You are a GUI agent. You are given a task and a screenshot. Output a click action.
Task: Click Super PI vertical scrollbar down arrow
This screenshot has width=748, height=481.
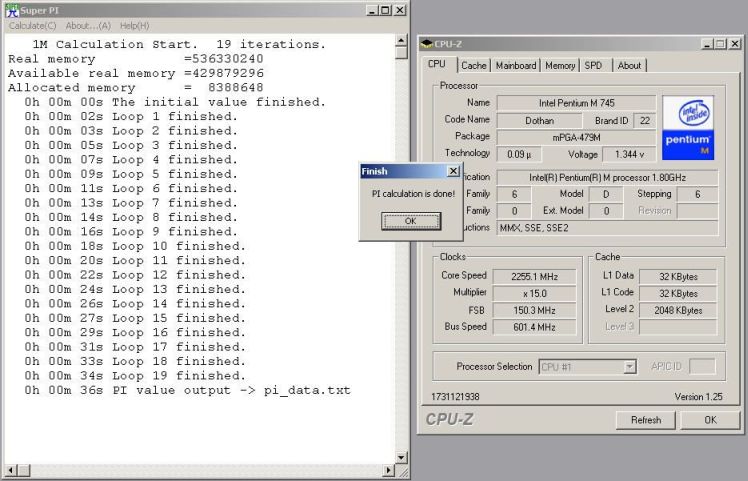pos(401,458)
